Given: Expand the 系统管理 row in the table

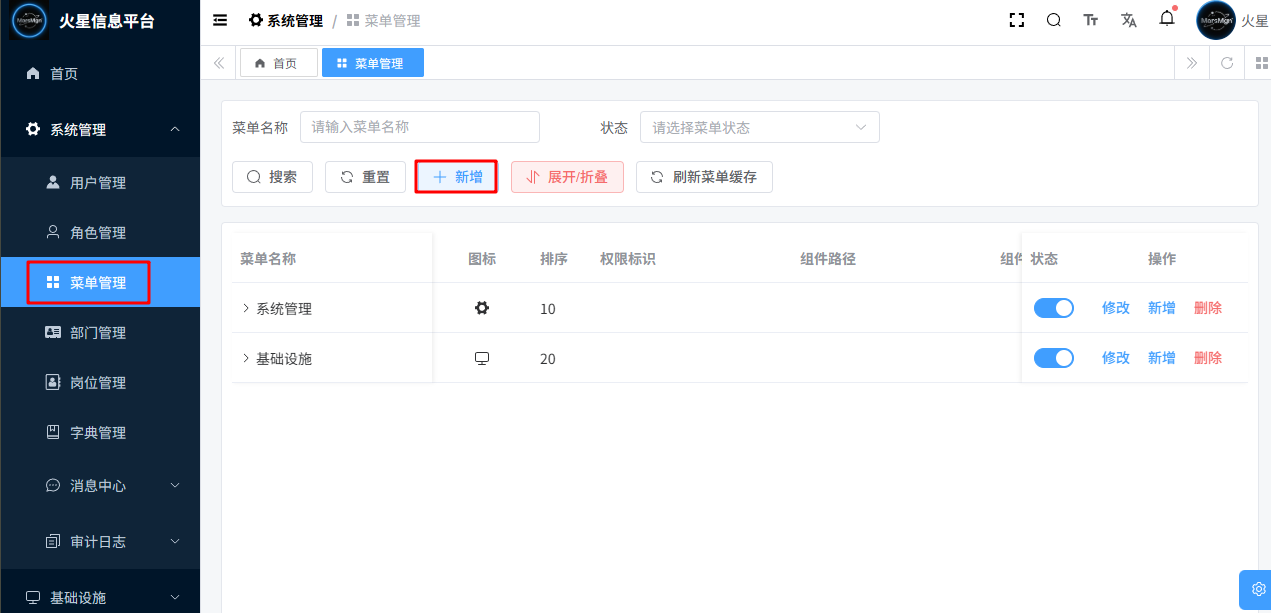Looking at the screenshot, I should tap(246, 308).
